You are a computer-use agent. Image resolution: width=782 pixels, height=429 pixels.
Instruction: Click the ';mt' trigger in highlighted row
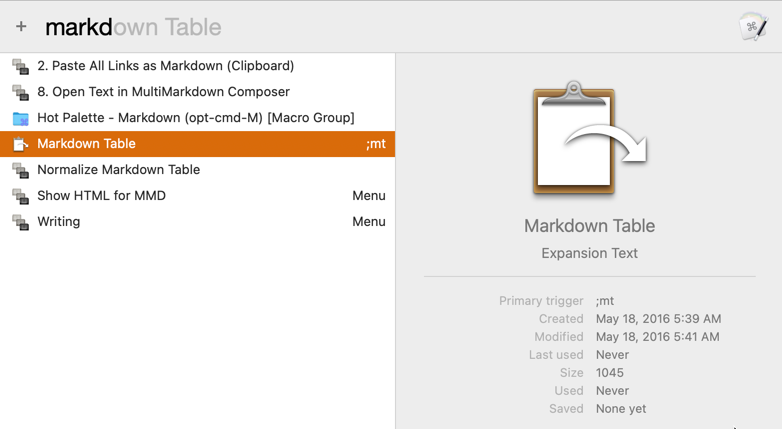[376, 144]
